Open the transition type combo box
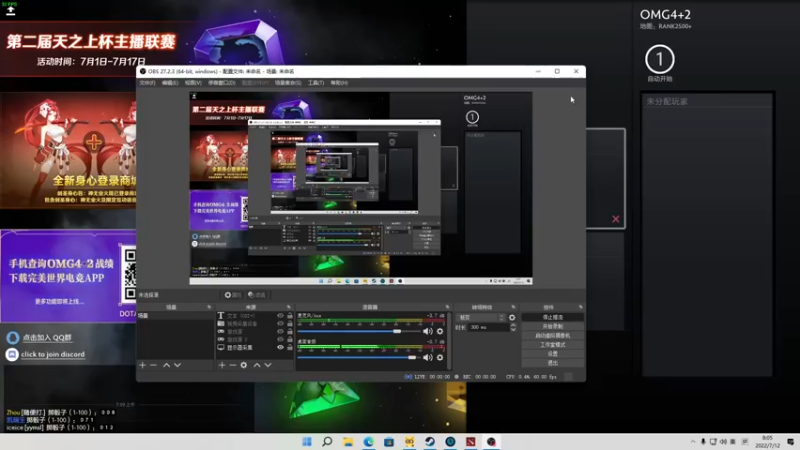Screen dimensions: 800x450 pos(480,317)
